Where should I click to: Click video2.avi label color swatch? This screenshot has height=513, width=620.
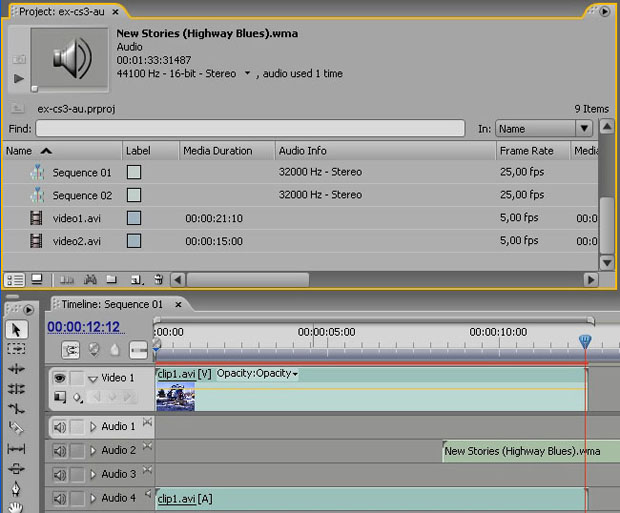click(x=134, y=241)
